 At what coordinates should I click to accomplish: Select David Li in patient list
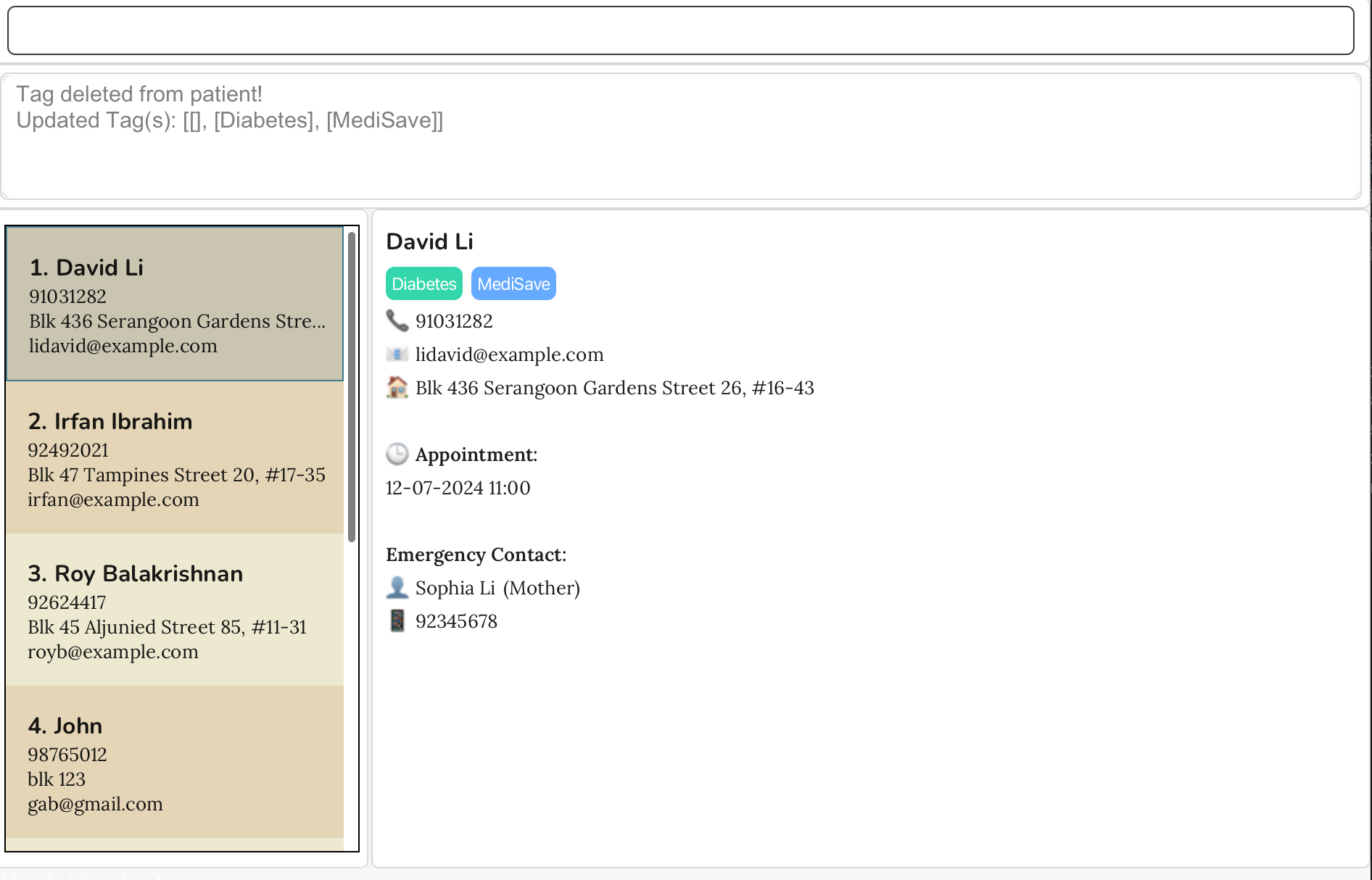pos(175,304)
